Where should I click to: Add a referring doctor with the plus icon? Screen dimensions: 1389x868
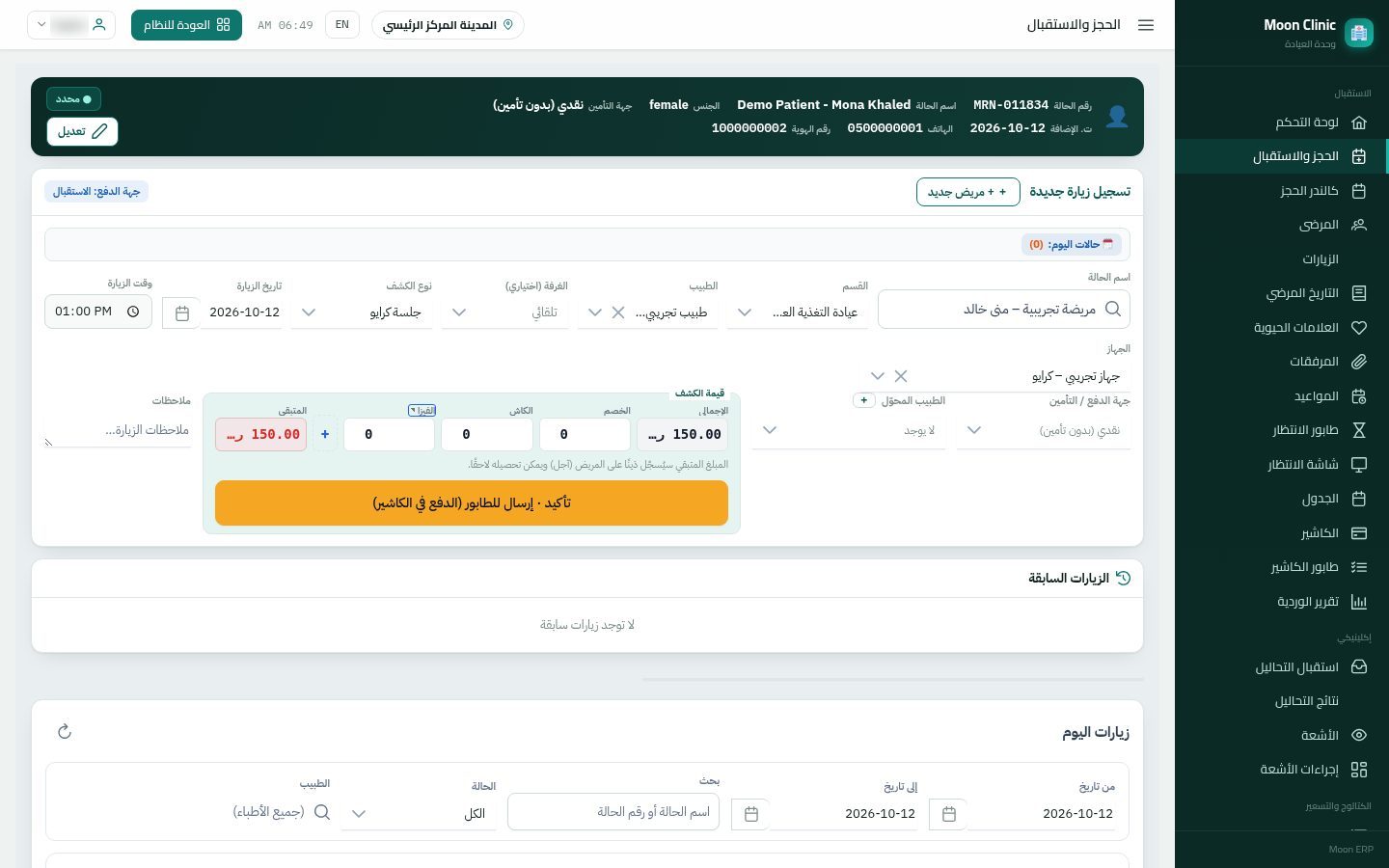click(x=864, y=400)
